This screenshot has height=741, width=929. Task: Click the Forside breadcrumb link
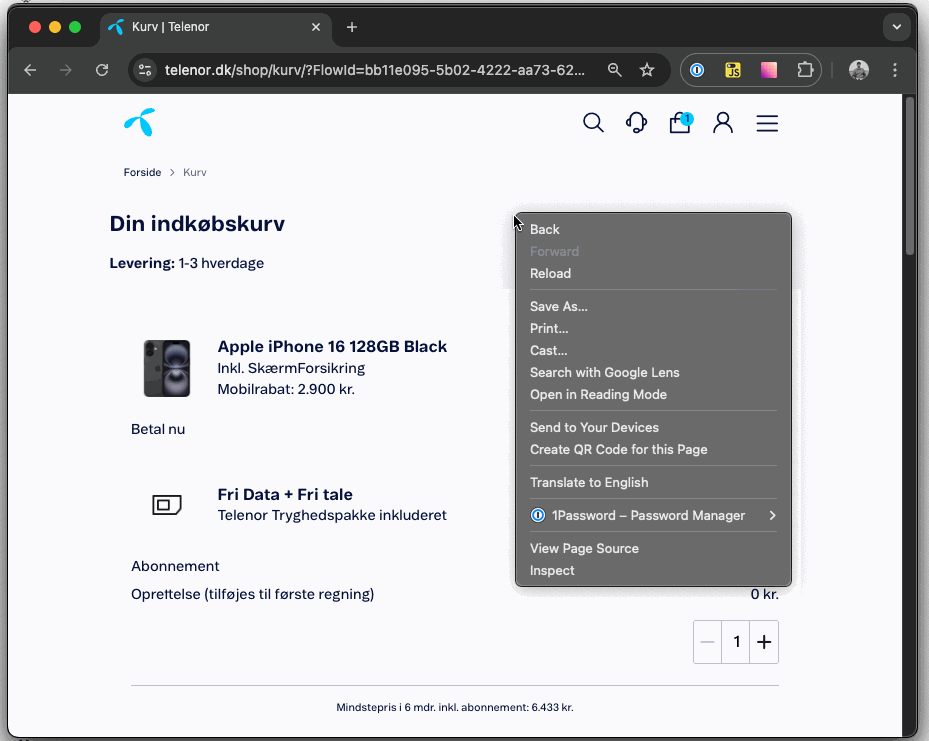click(x=142, y=173)
